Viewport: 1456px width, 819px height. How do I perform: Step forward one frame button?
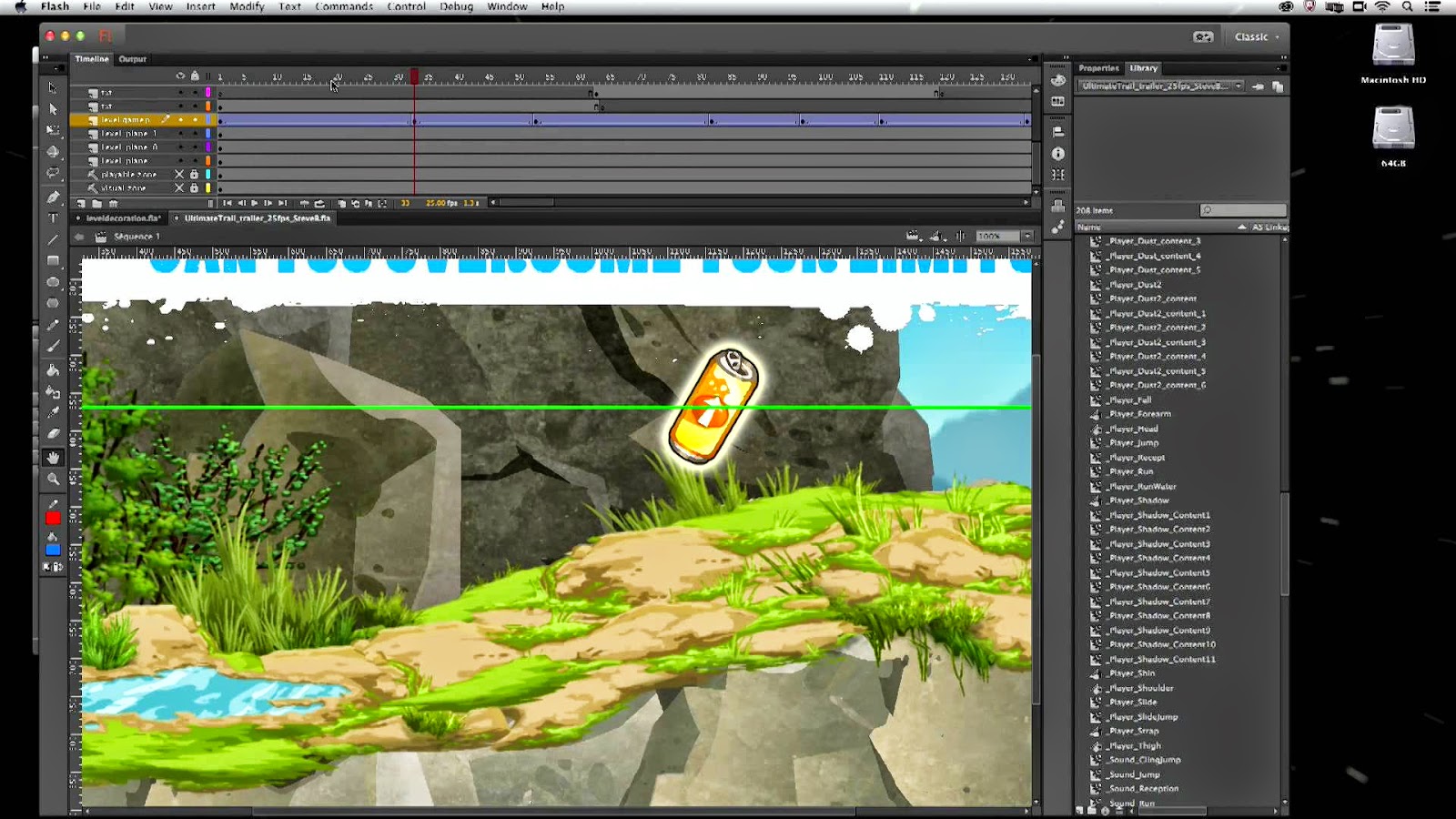268,203
